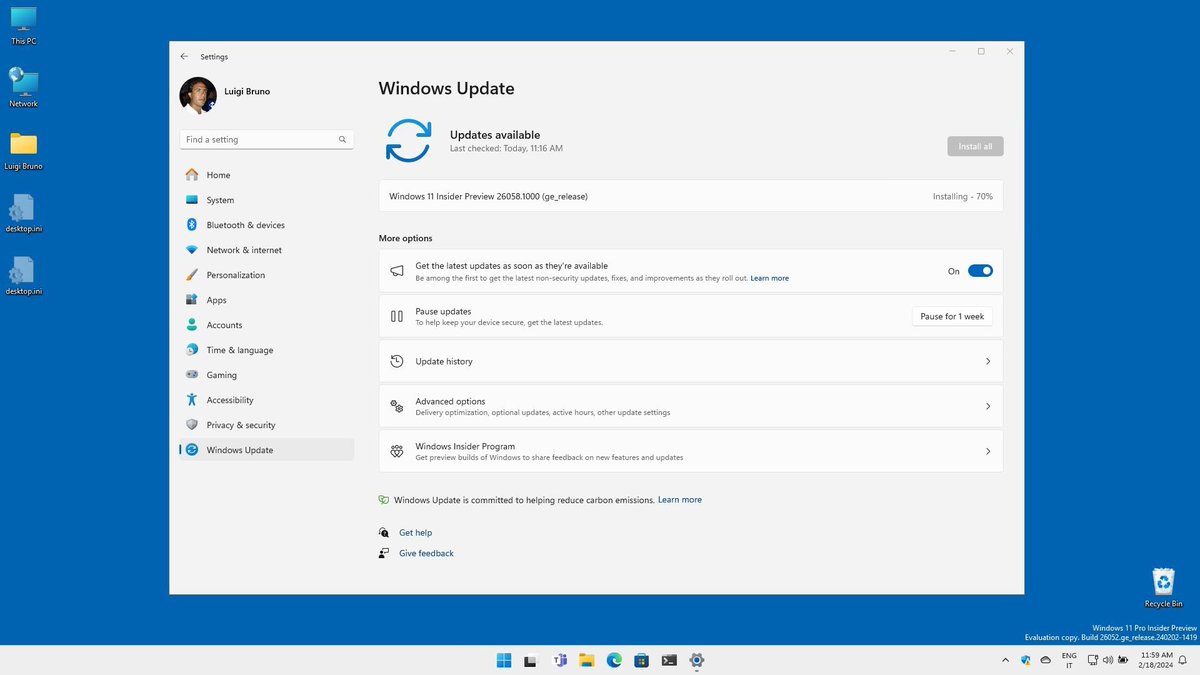
Task: Click the Installing - 70% status
Action: pos(963,196)
